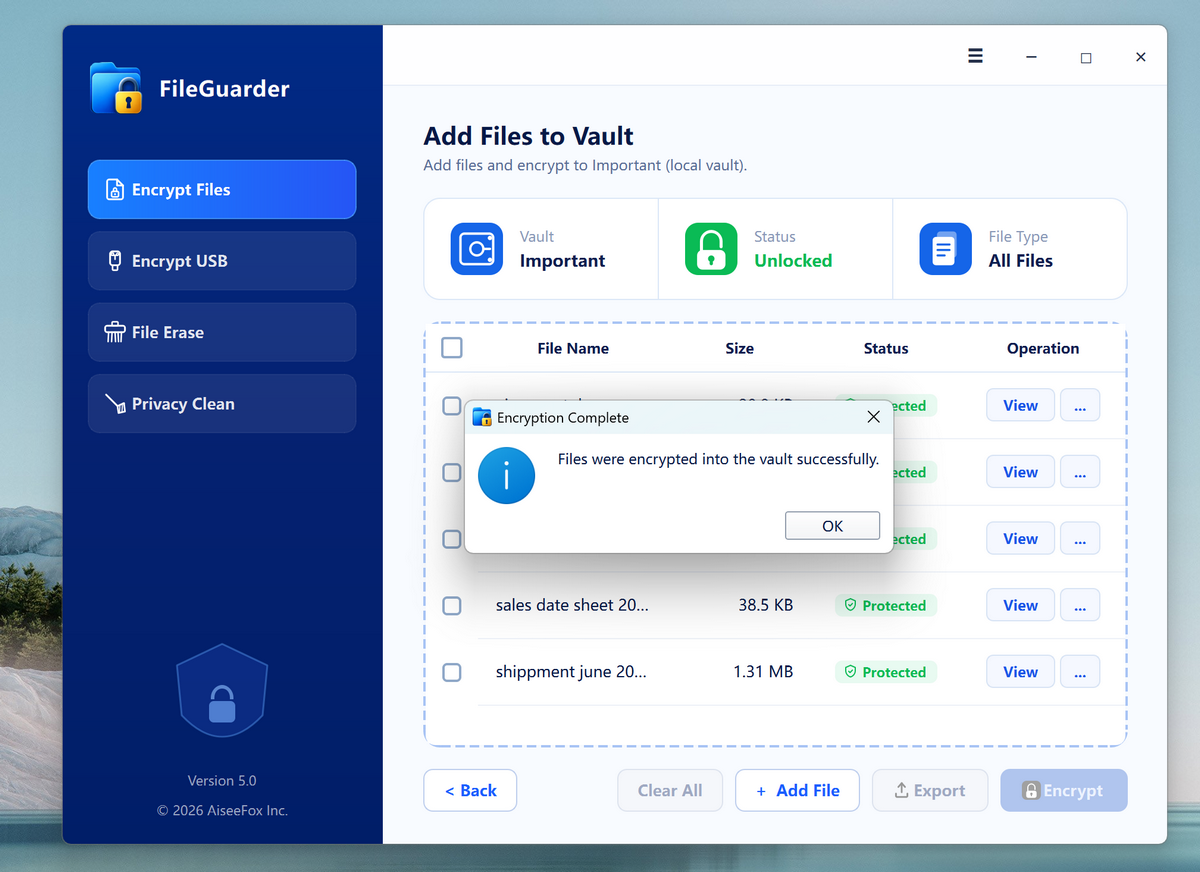Go to Privacy Clean
Image resolution: width=1200 pixels, height=872 pixels.
222,404
